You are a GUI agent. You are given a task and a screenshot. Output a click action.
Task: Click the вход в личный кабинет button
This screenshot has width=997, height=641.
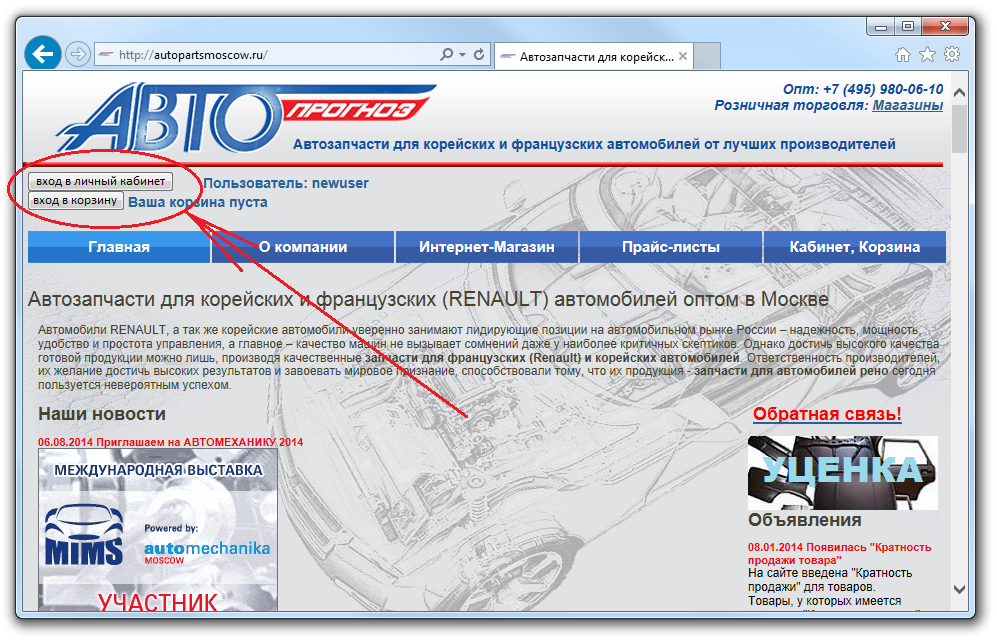pyautogui.click(x=100, y=181)
